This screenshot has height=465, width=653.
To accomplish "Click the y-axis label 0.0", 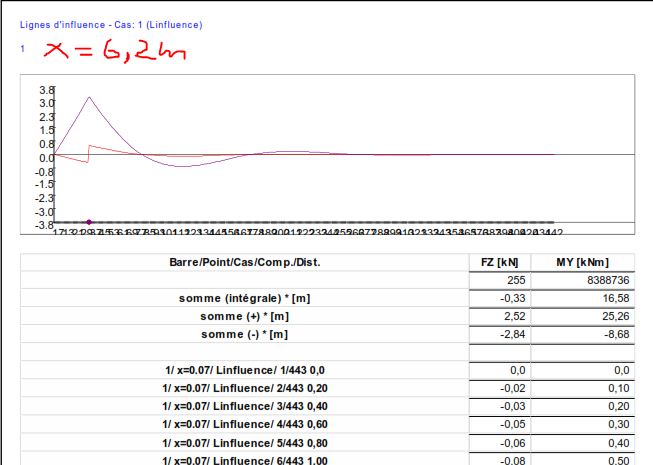I will tap(47, 158).
